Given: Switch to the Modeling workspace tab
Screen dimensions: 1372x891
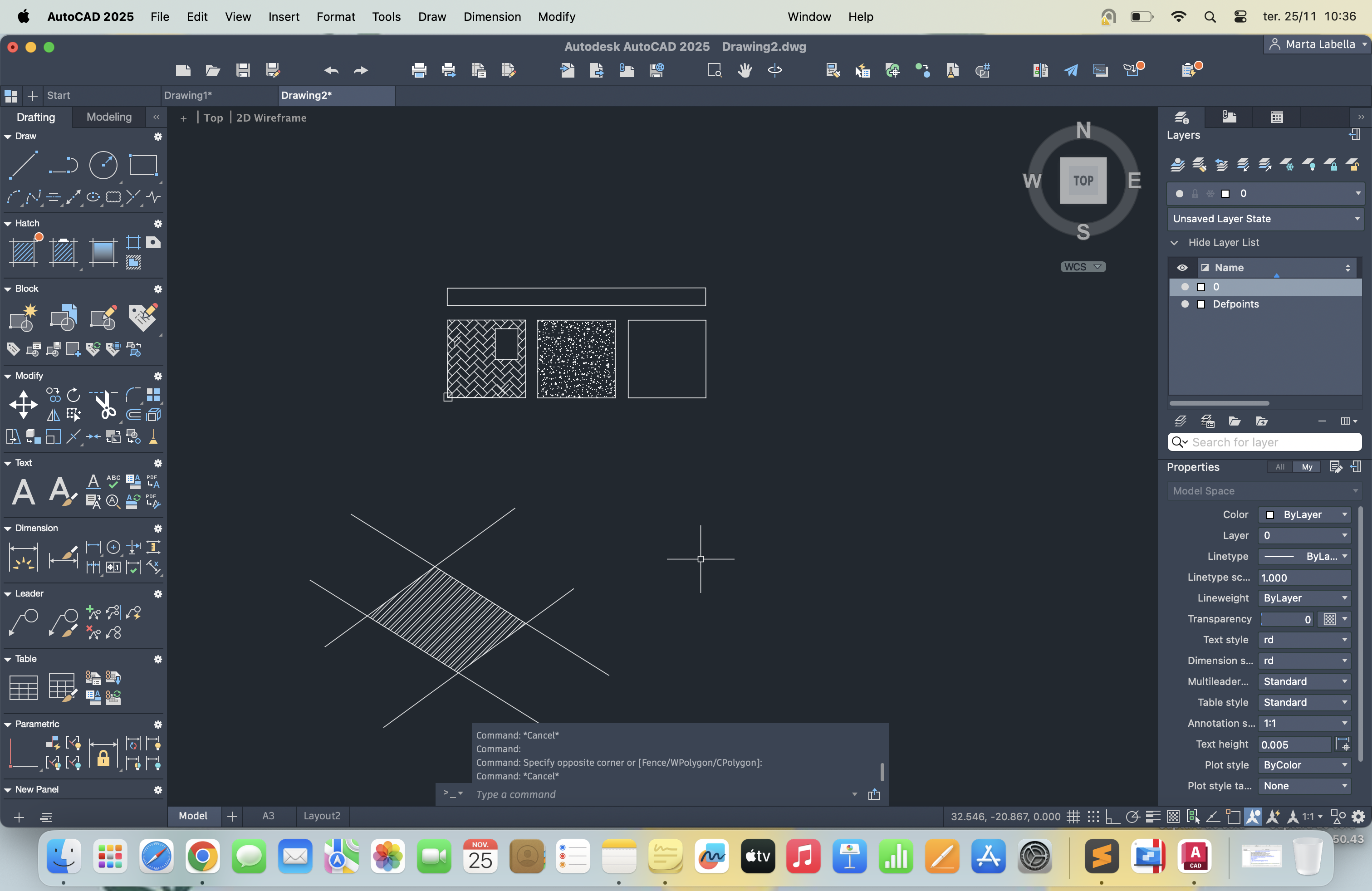Looking at the screenshot, I should [109, 117].
